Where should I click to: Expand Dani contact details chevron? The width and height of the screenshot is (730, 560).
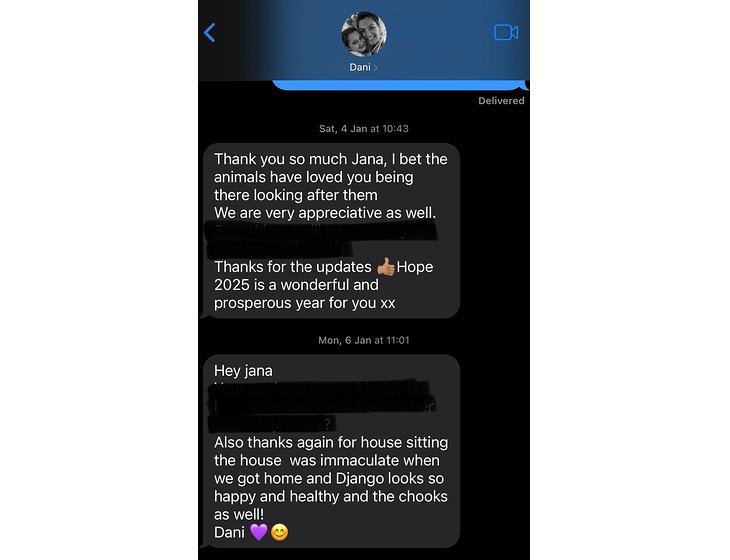375,67
